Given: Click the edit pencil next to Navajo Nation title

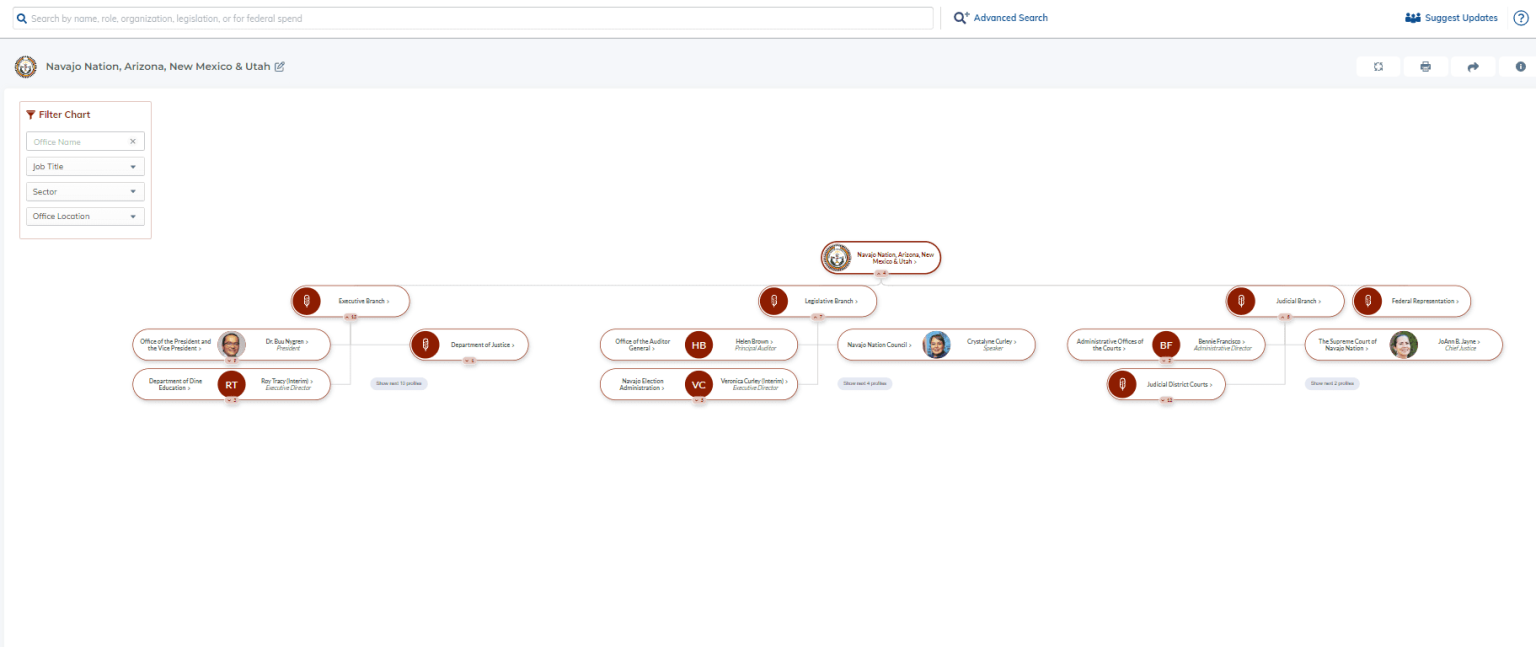Looking at the screenshot, I should tap(280, 67).
